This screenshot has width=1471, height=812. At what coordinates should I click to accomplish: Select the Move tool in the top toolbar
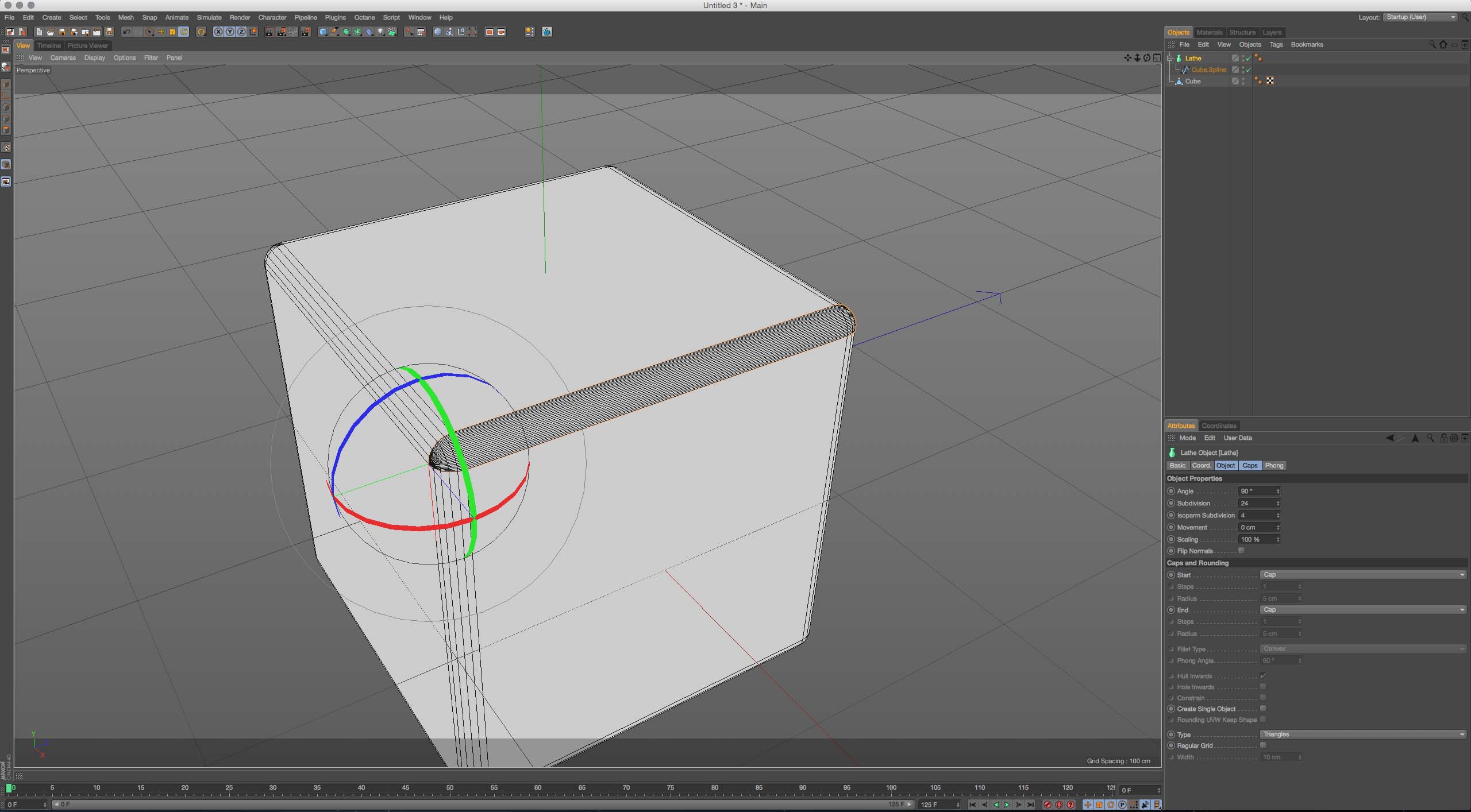161,32
